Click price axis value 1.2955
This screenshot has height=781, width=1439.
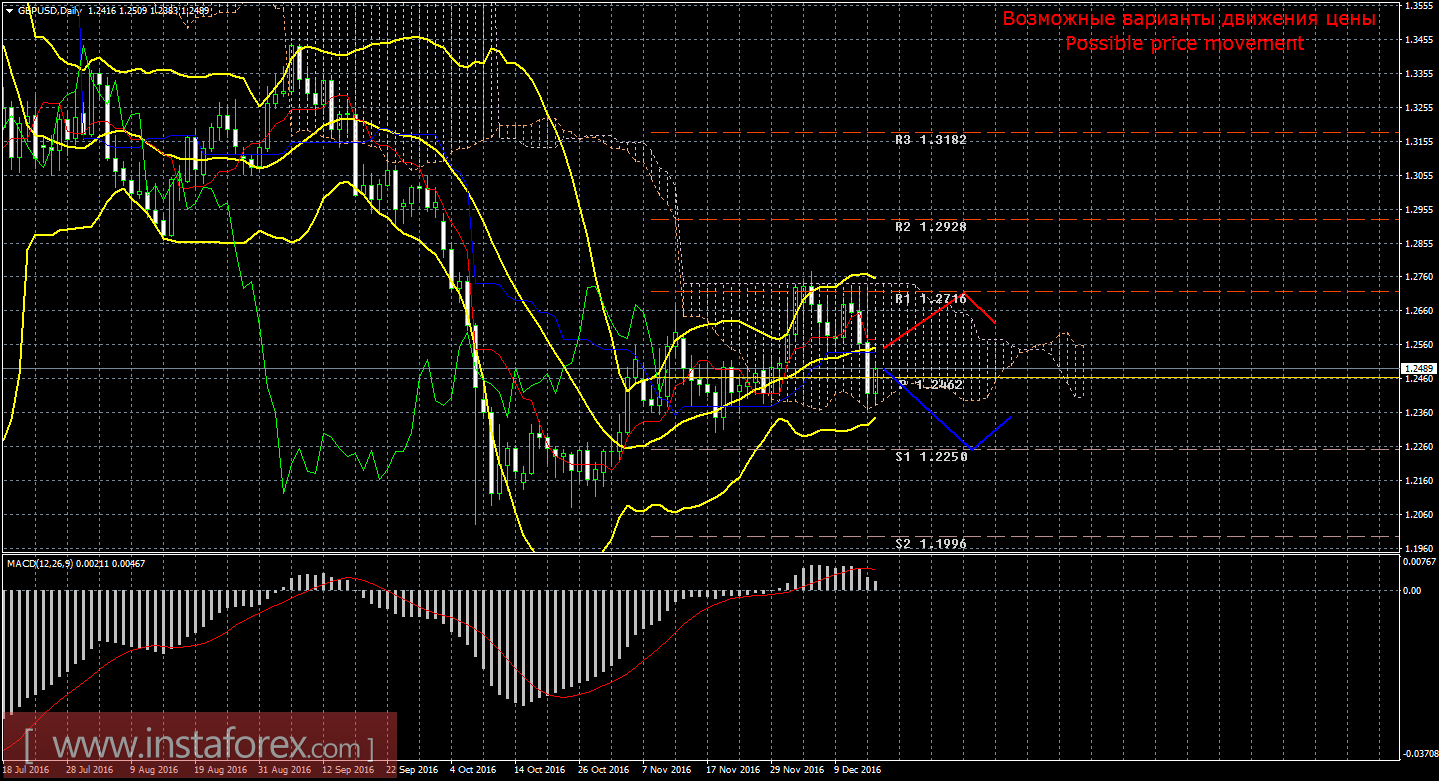click(x=1418, y=210)
